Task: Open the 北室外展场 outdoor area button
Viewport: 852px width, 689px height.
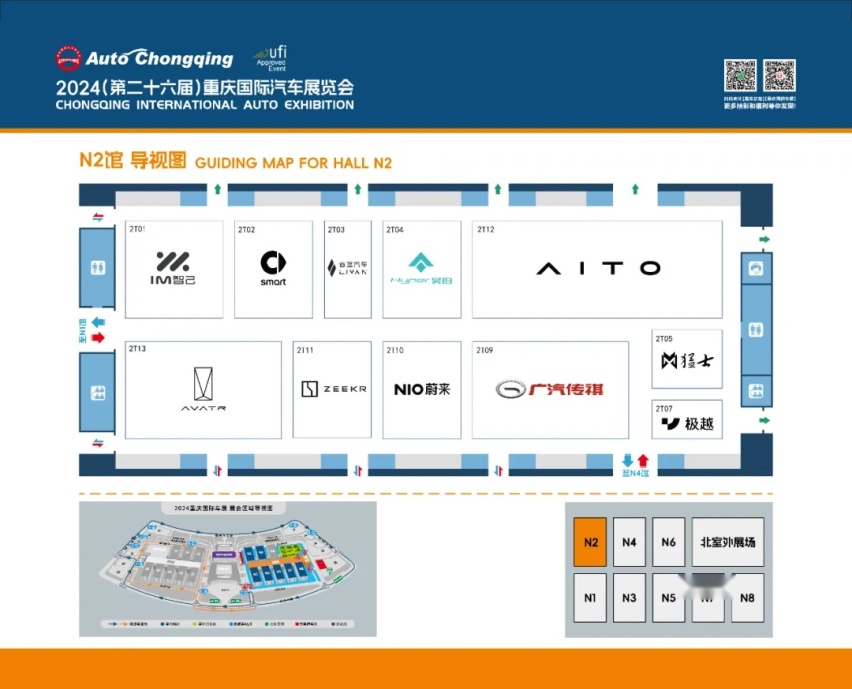Action: [728, 542]
